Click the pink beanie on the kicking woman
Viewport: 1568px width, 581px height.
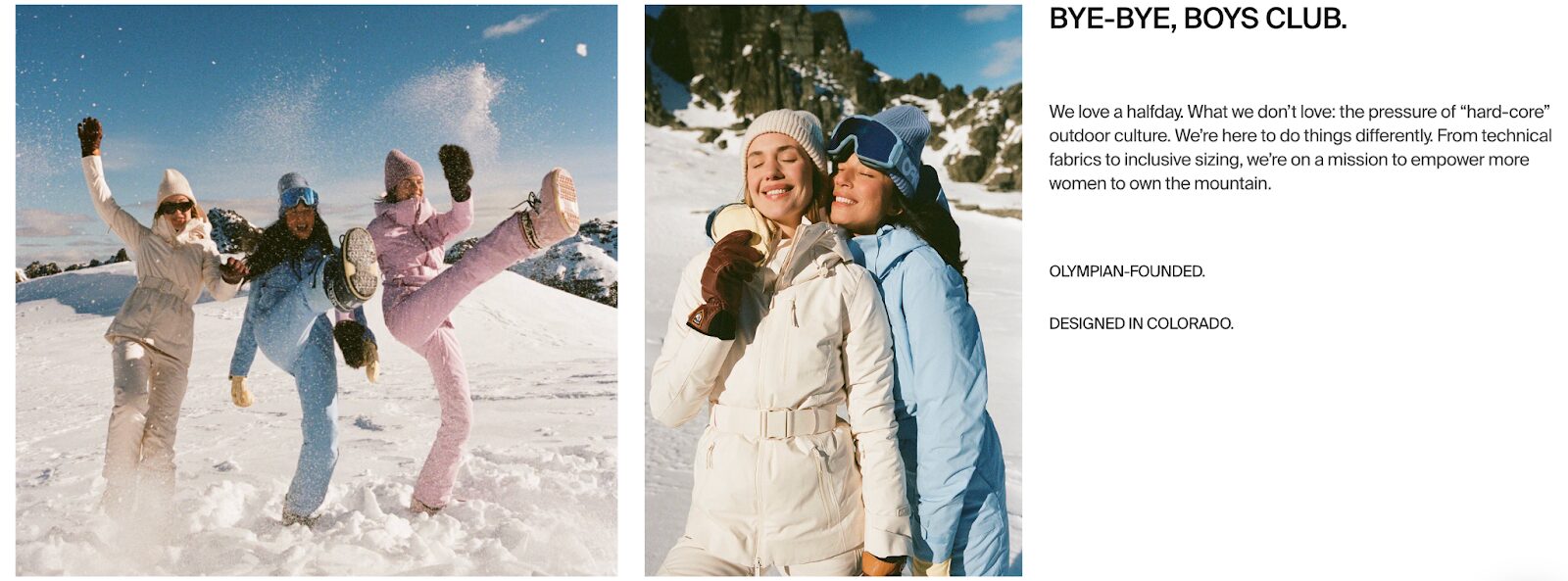click(x=401, y=169)
